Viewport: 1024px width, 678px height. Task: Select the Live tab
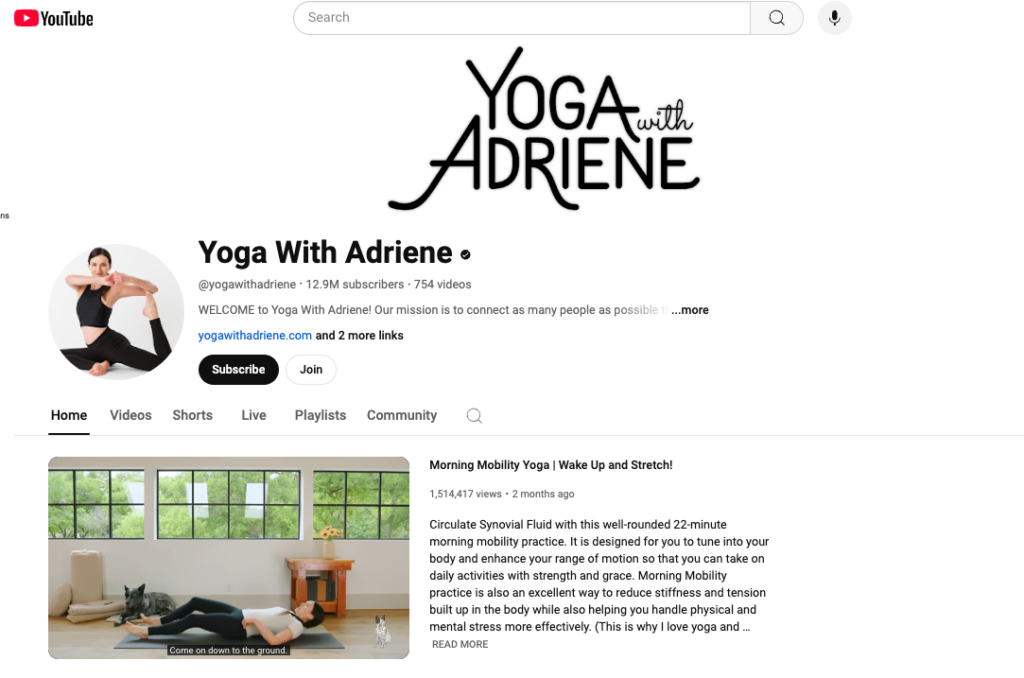pyautogui.click(x=253, y=415)
